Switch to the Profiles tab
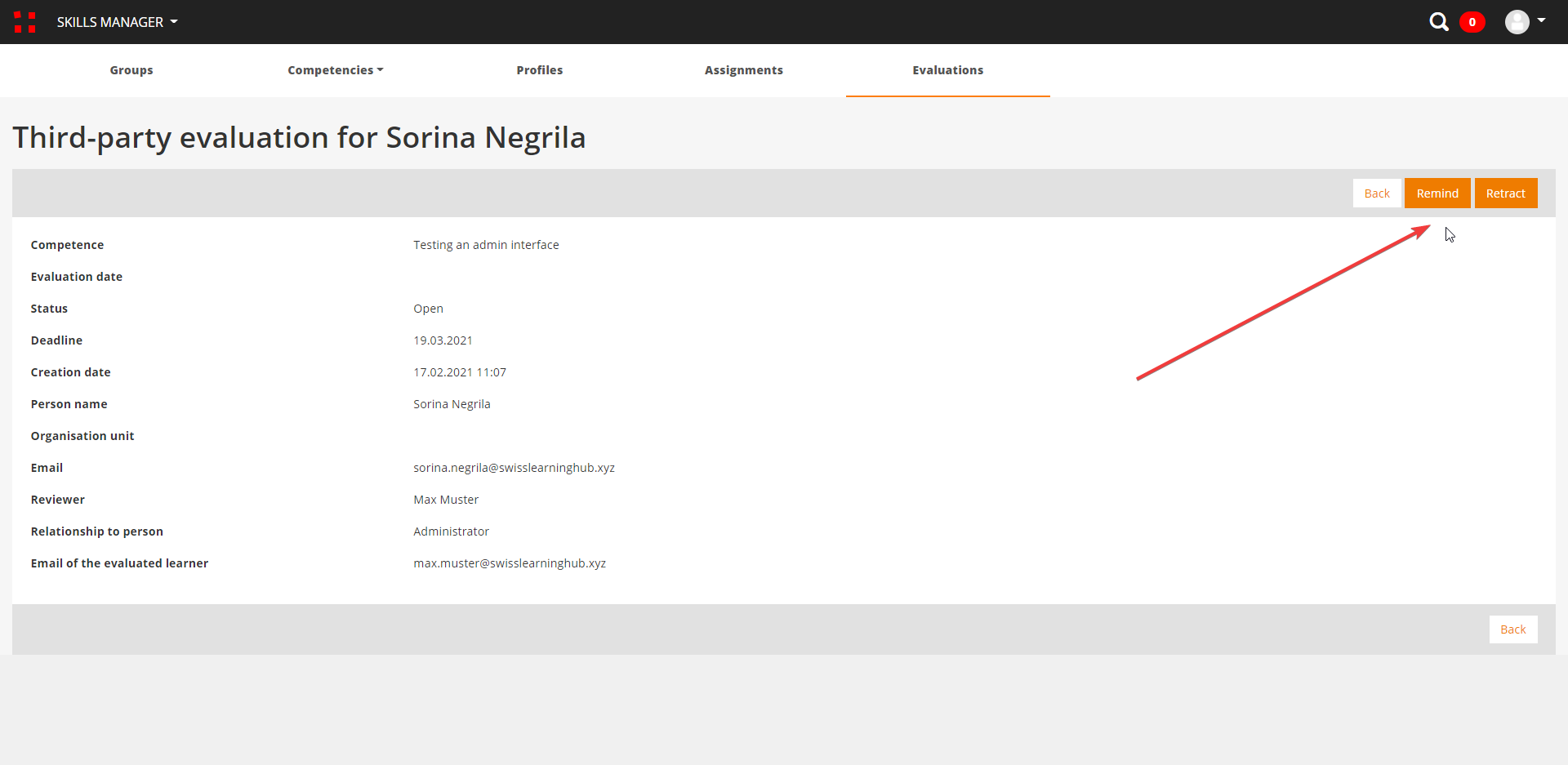Screen dimensions: 1568x765 point(539,70)
